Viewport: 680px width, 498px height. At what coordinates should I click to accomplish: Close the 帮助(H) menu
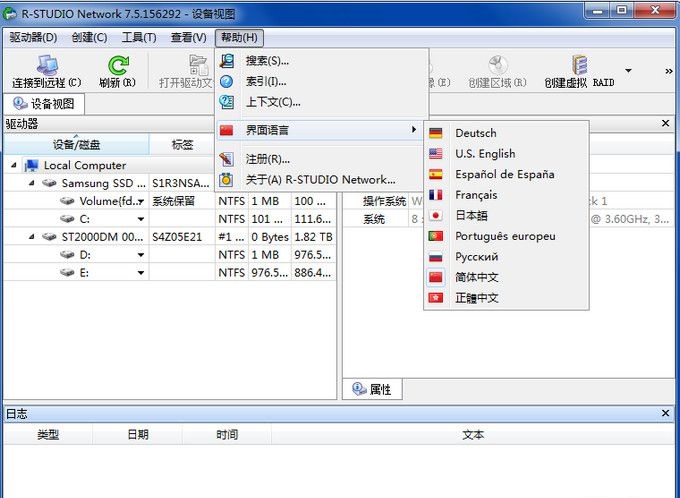pyautogui.click(x=239, y=38)
